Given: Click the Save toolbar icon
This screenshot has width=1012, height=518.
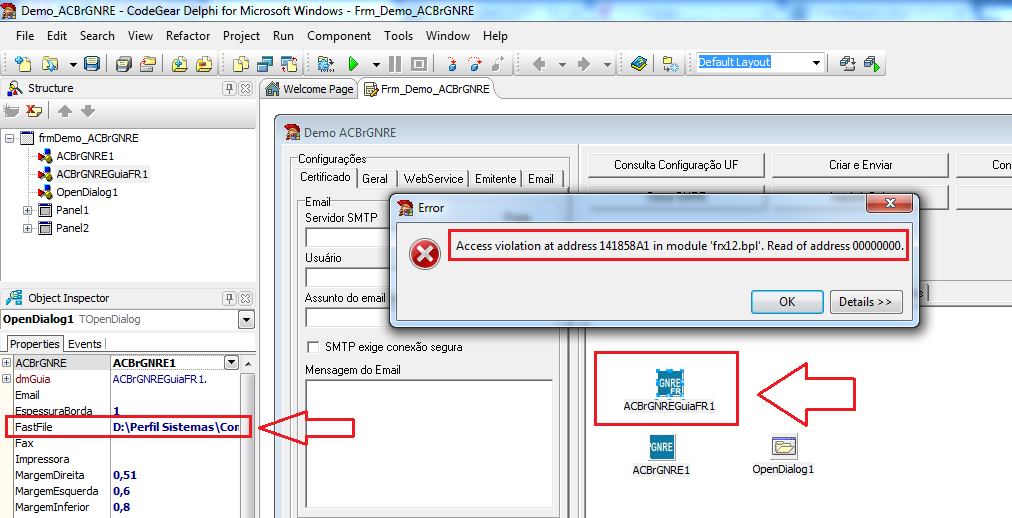Looking at the screenshot, I should coord(92,63).
